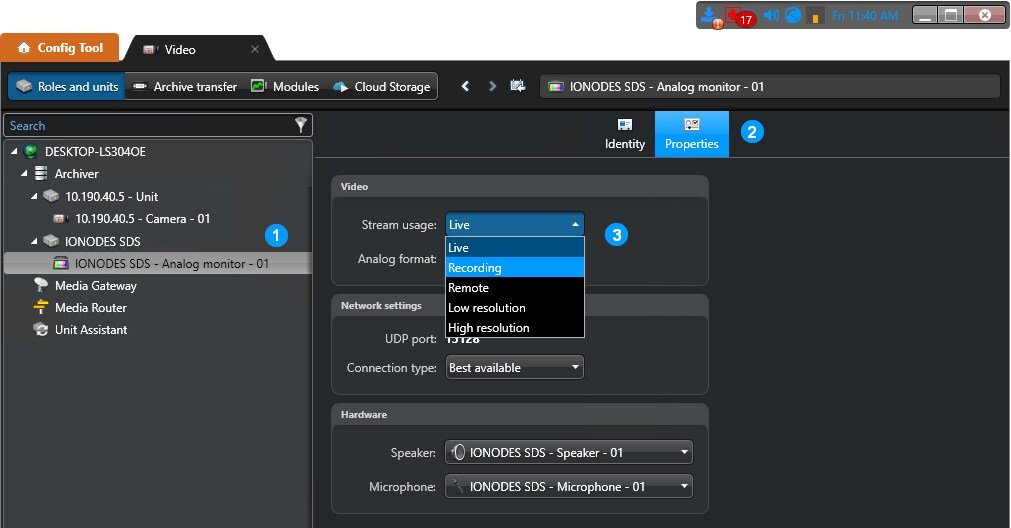Select the Media Router role
Viewport: 1011px width, 528px height.
click(x=90, y=308)
